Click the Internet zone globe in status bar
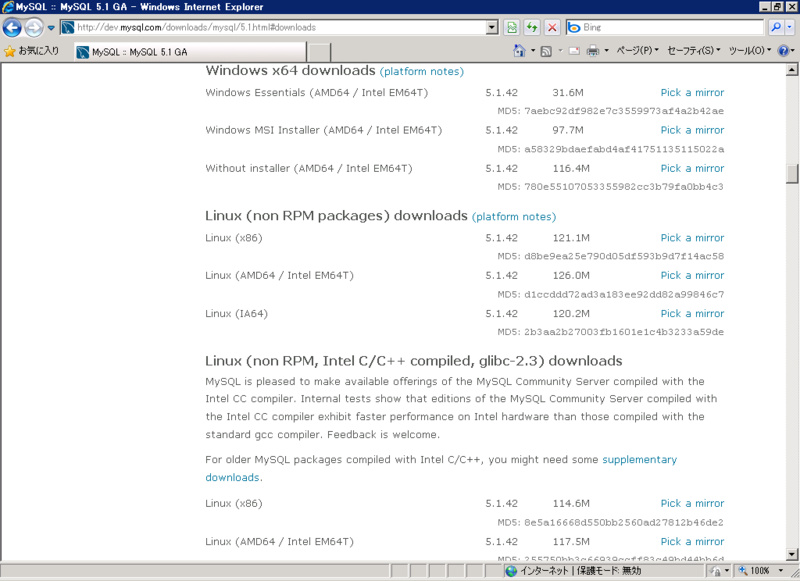This screenshot has height=581, width=800. pyautogui.click(x=511, y=571)
